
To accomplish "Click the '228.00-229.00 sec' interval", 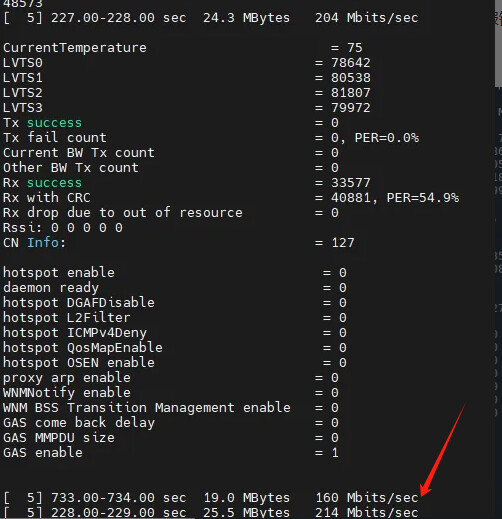I will tap(118, 513).
